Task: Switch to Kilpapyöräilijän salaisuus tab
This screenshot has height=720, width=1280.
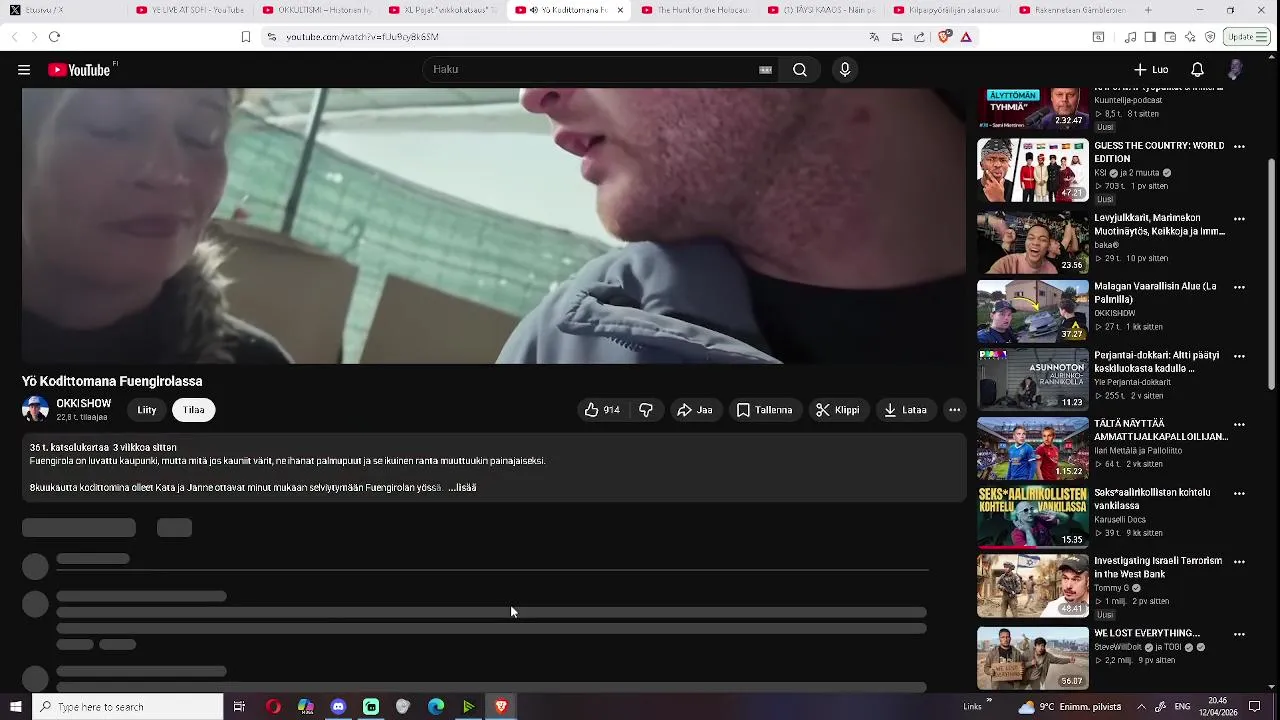Action: 946,10
